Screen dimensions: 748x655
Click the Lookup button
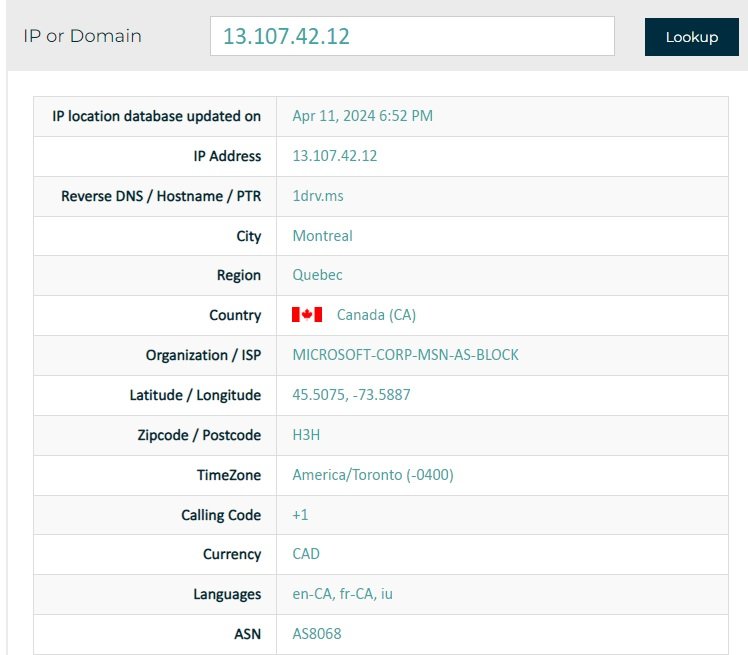tap(691, 37)
